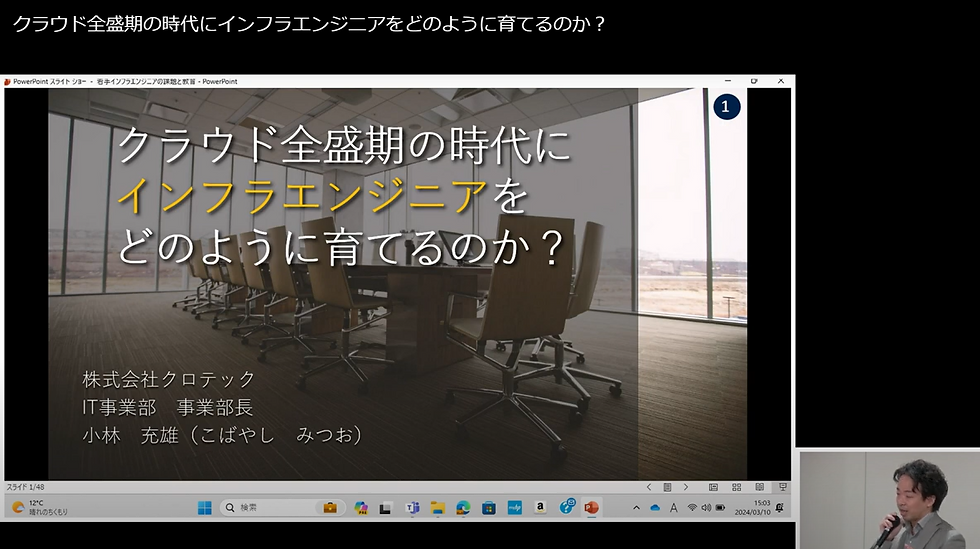980x549 pixels.
Task: Open the weather widget showing 12°C
Action: (39, 507)
